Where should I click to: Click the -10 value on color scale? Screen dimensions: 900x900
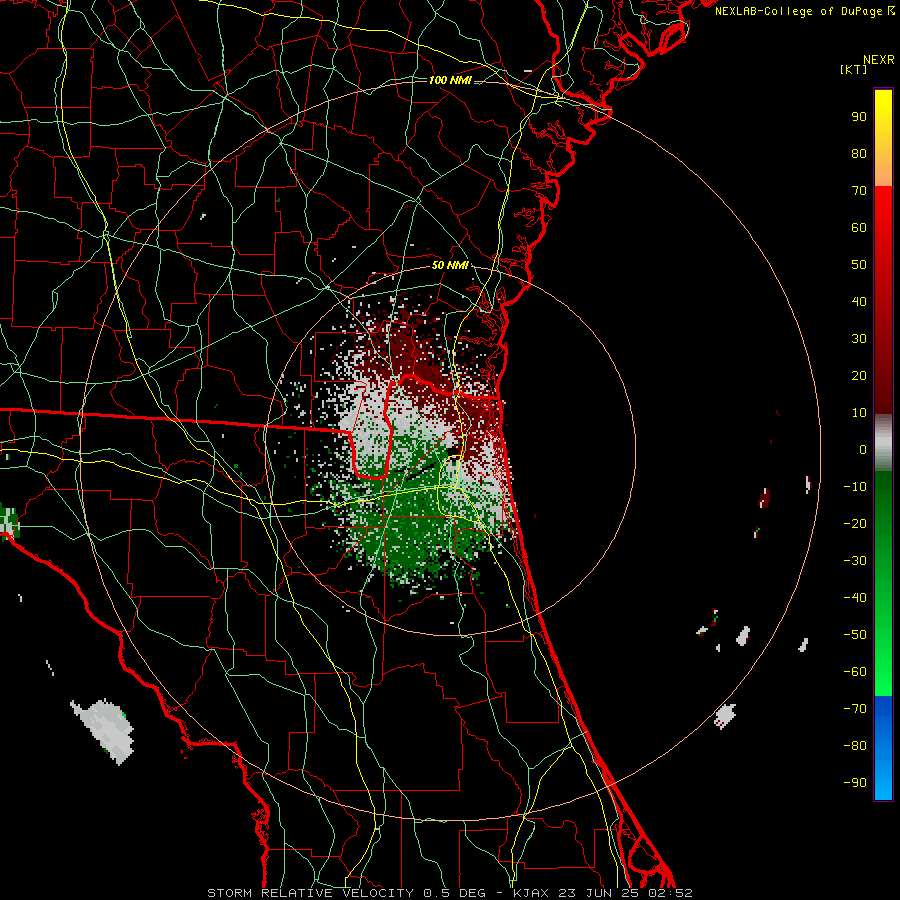[x=855, y=487]
